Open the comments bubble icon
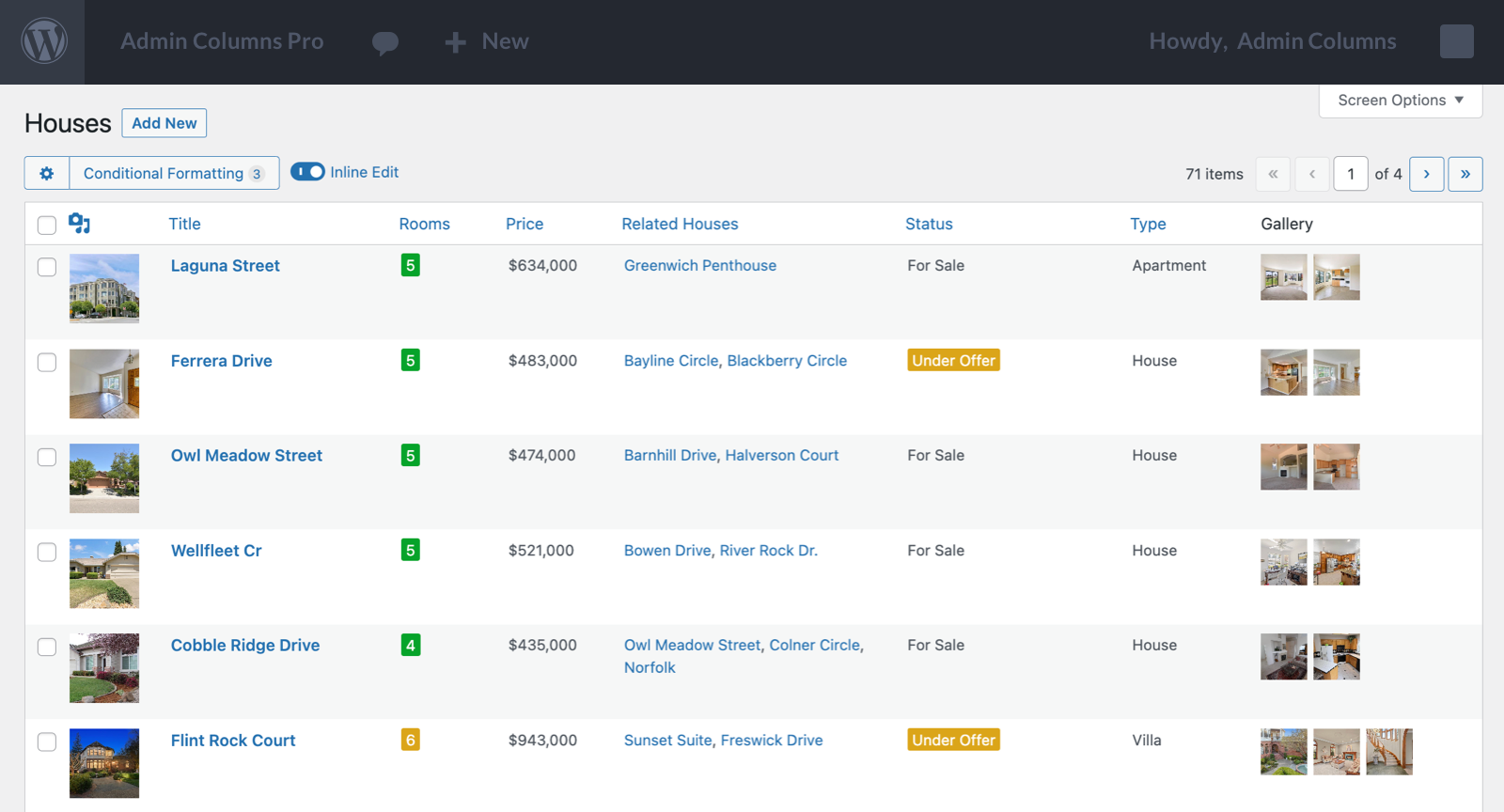Image resolution: width=1504 pixels, height=812 pixels. tap(385, 42)
